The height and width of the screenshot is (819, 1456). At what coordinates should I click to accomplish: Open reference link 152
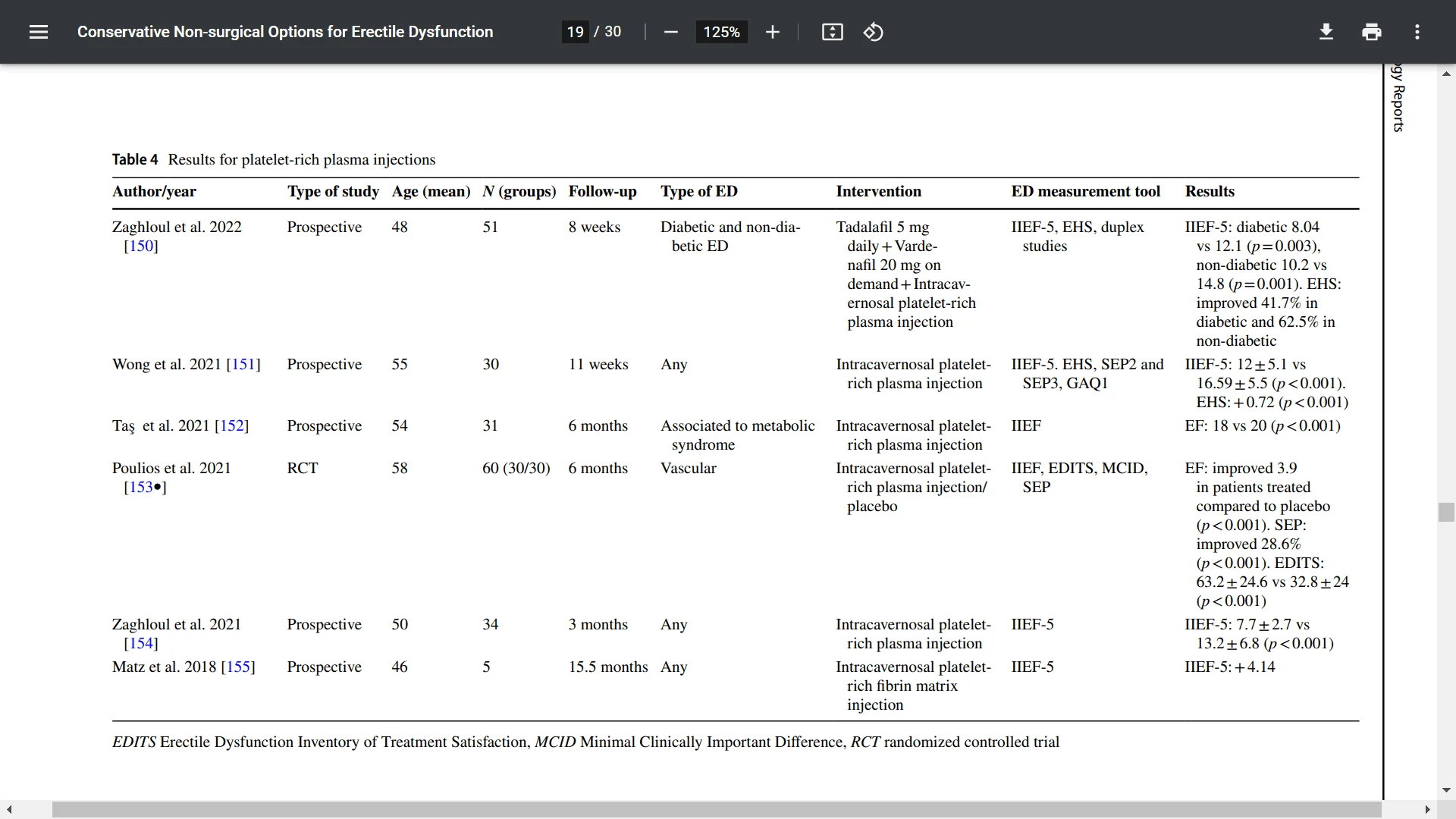click(x=231, y=425)
